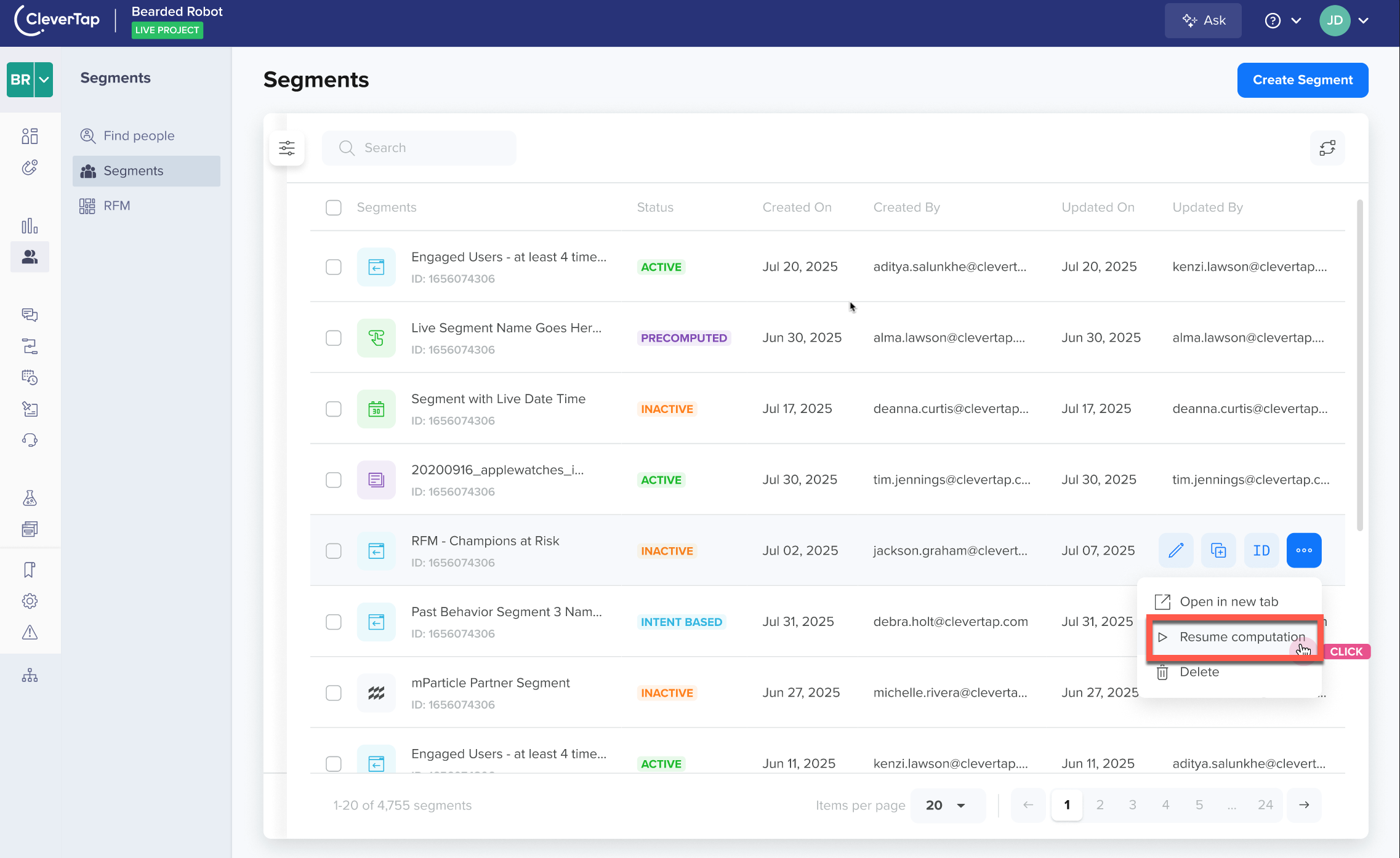Duplicate the RFM - Champions at Risk segment
Image resolution: width=1400 pixels, height=858 pixels.
pos(1218,550)
